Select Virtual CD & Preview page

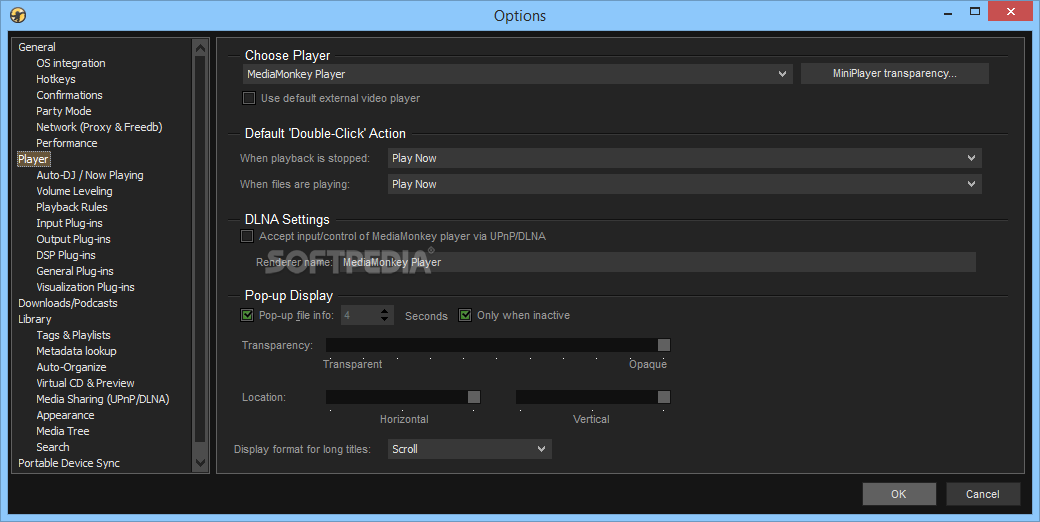pos(86,383)
